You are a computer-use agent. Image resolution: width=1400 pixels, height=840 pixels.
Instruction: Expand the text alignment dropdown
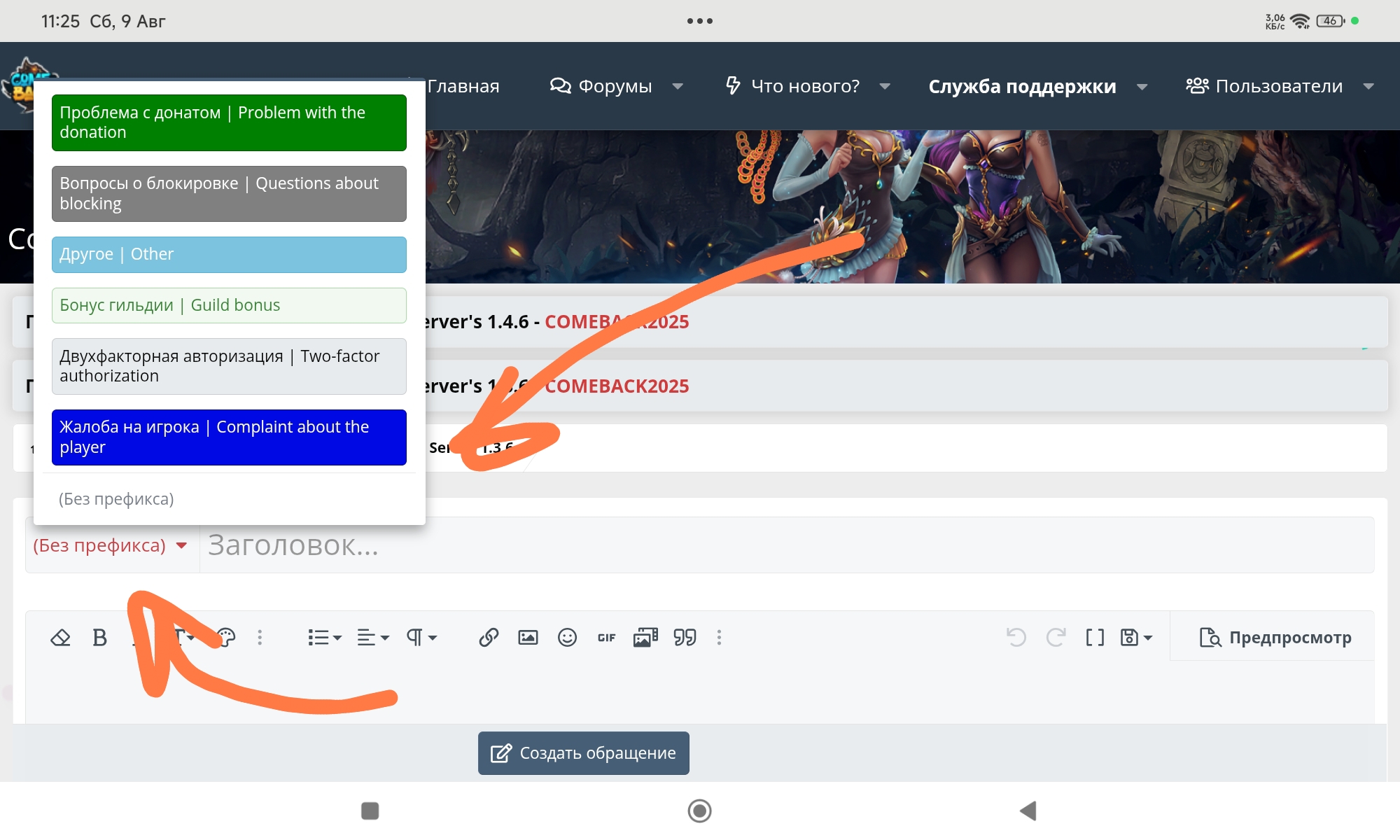[373, 637]
